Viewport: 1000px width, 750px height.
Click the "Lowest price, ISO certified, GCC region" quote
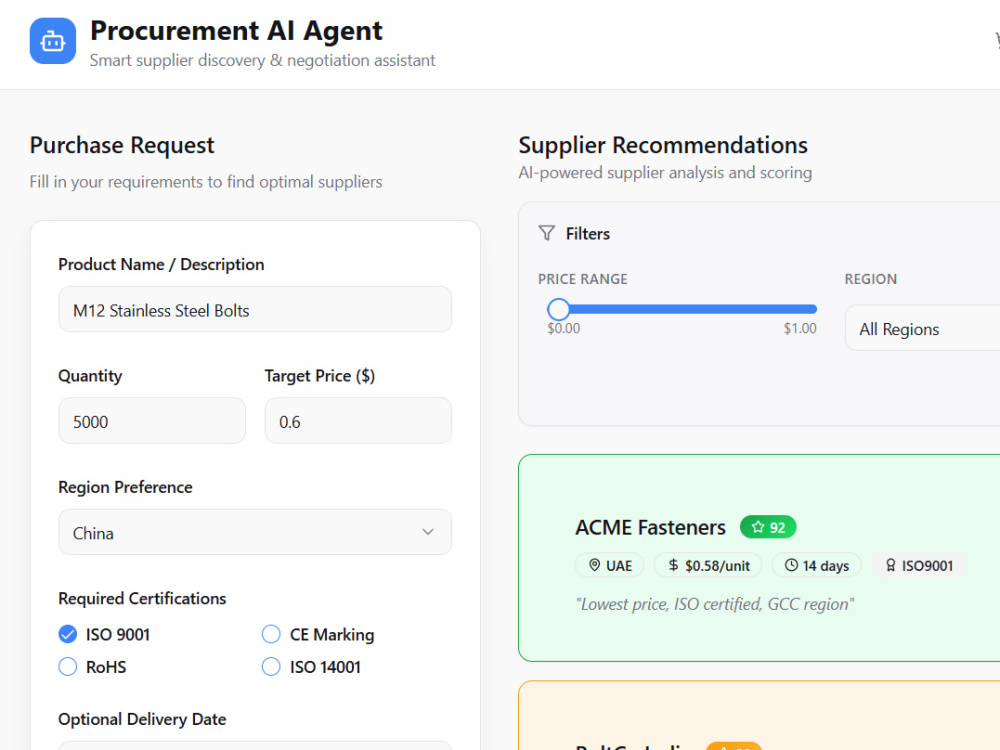click(x=715, y=604)
